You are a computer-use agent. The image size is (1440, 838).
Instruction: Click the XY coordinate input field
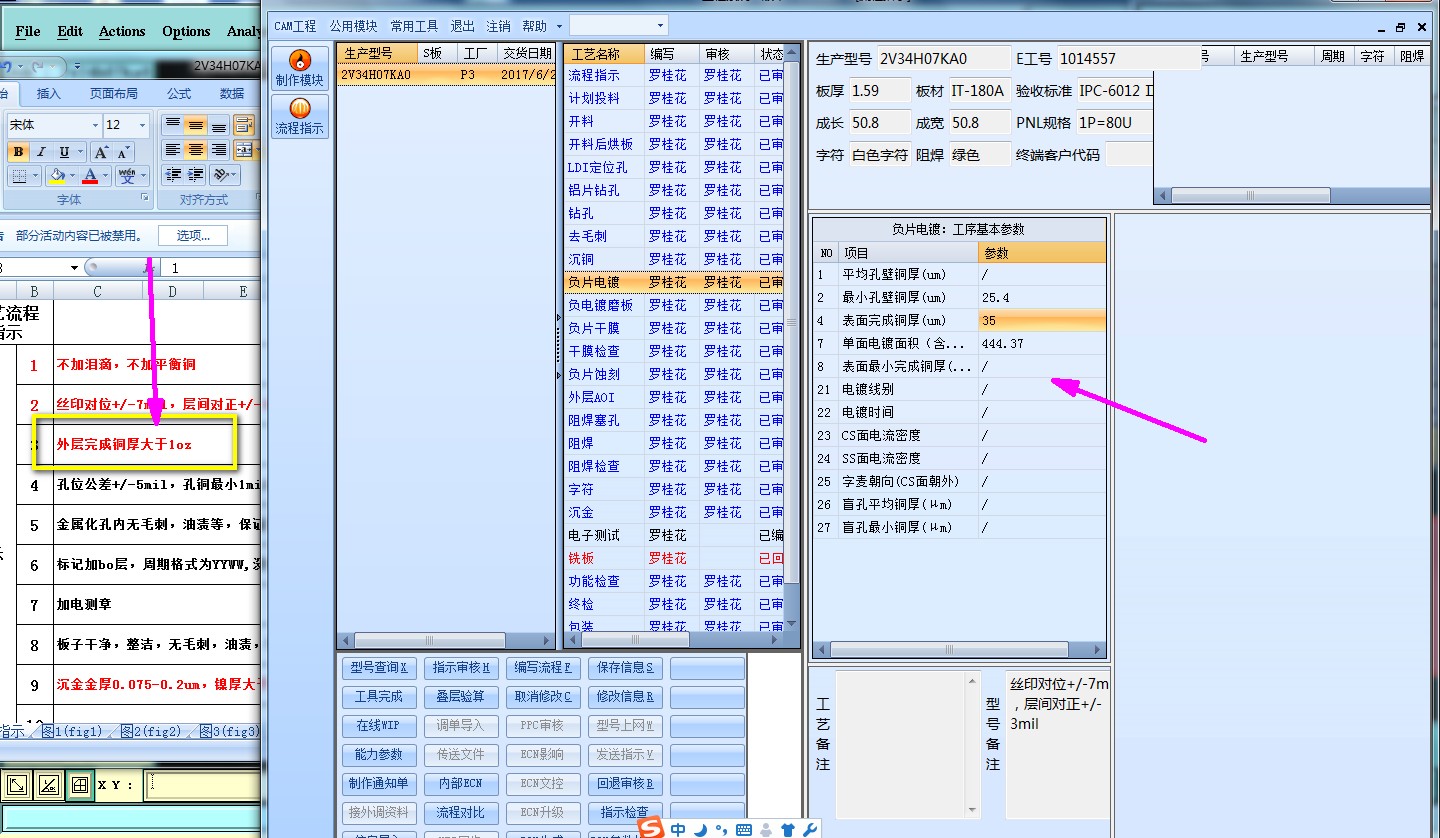(x=204, y=786)
